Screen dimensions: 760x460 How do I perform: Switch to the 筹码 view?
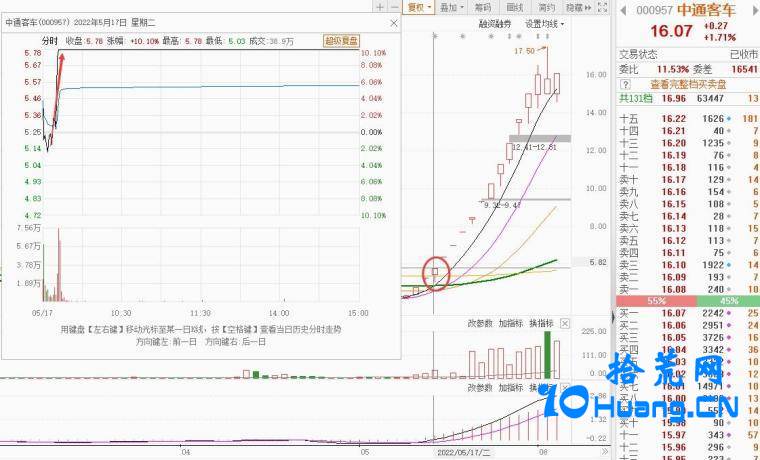tap(483, 7)
